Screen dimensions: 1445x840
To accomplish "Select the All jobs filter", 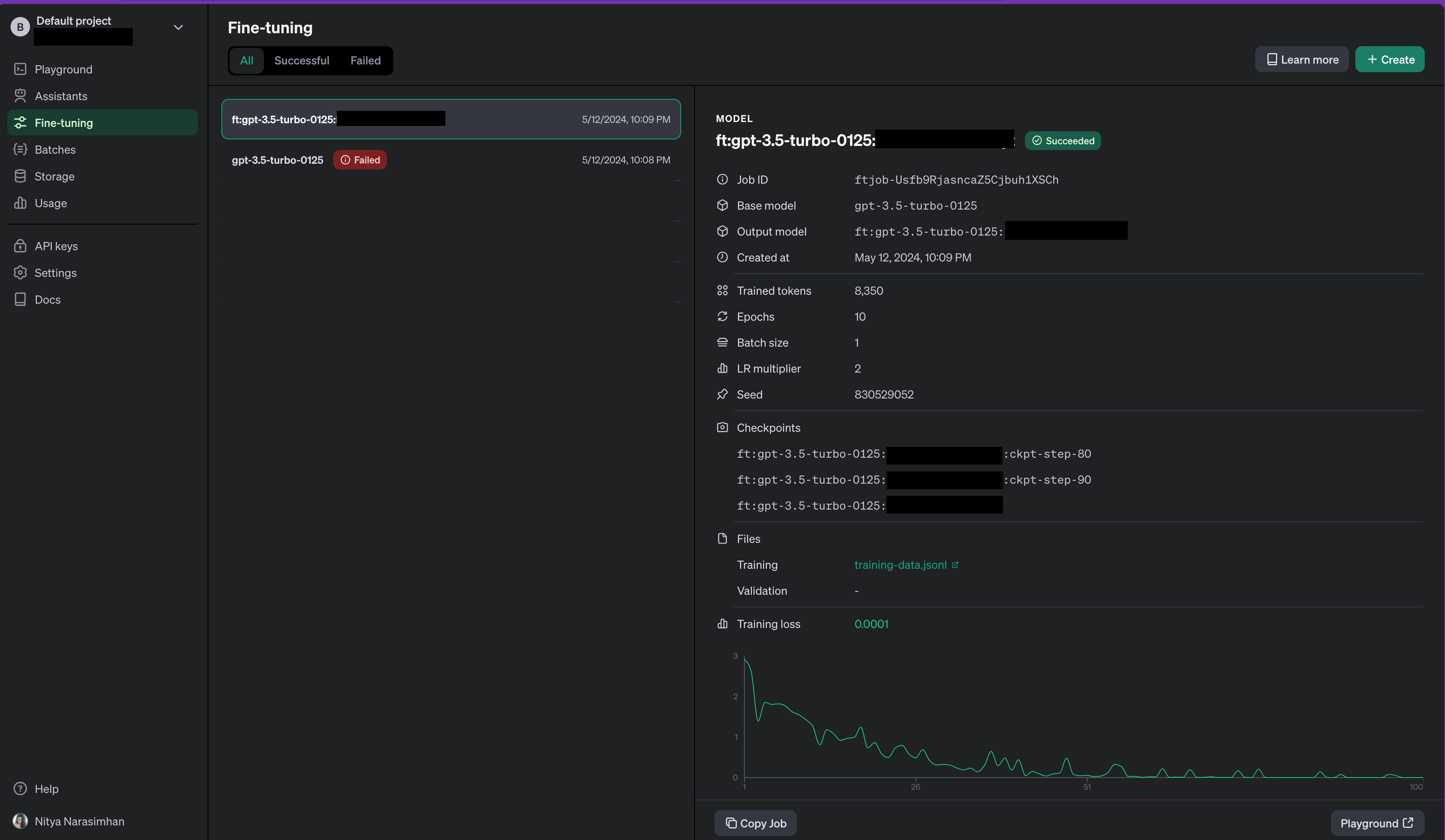I will coord(247,60).
